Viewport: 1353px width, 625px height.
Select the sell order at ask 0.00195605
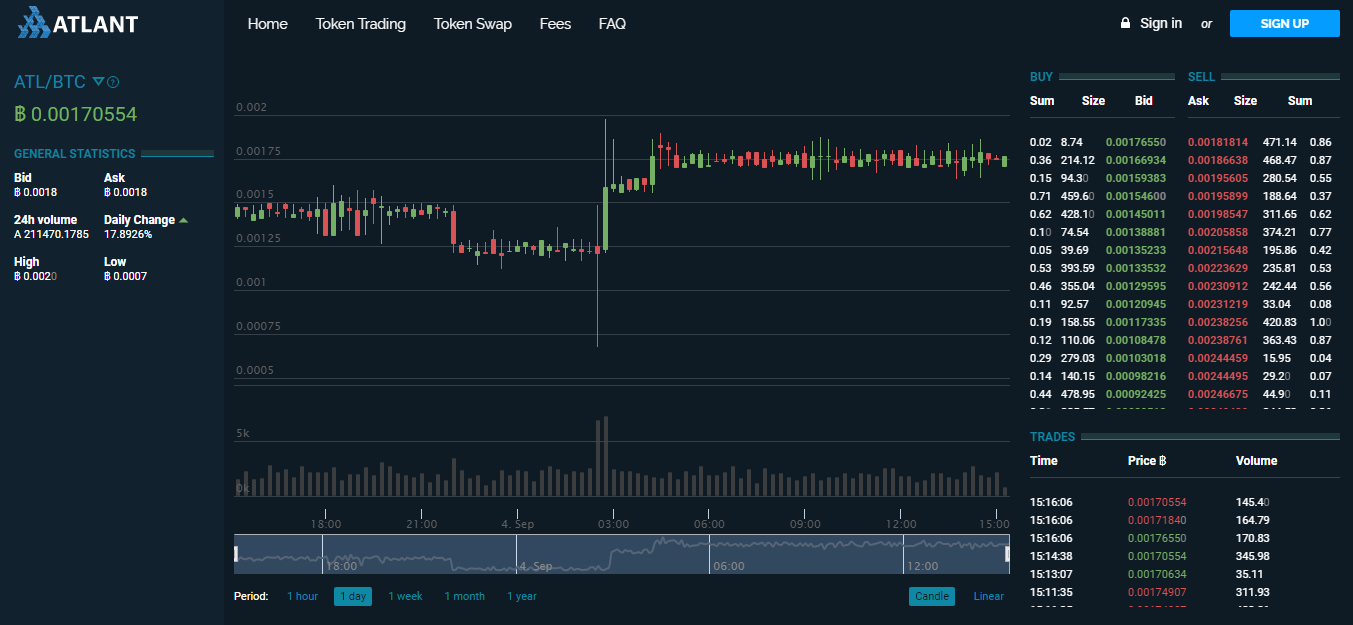point(1263,178)
